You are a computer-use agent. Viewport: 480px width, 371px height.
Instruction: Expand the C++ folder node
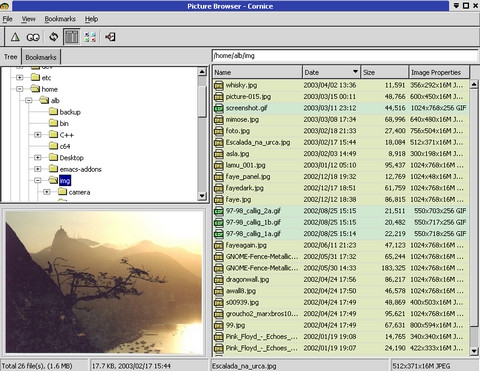(38, 135)
